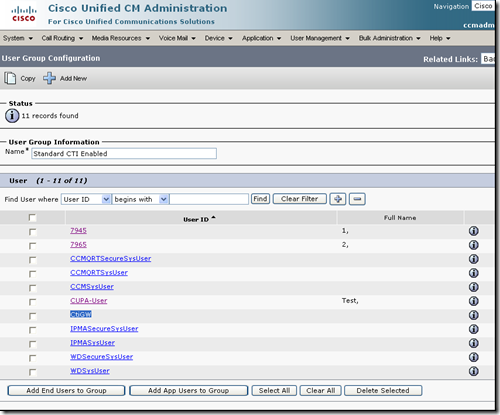
Task: Check the box for CCMQRTSecureSysUser
Action: coord(32,260)
